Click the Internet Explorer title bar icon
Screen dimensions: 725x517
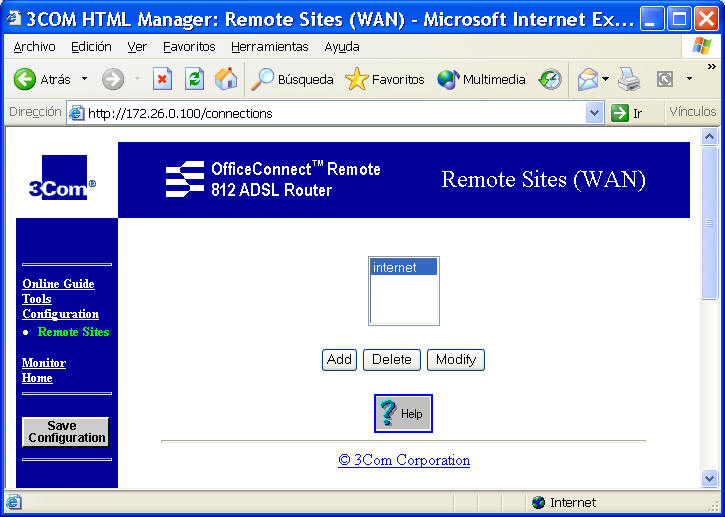(x=14, y=19)
